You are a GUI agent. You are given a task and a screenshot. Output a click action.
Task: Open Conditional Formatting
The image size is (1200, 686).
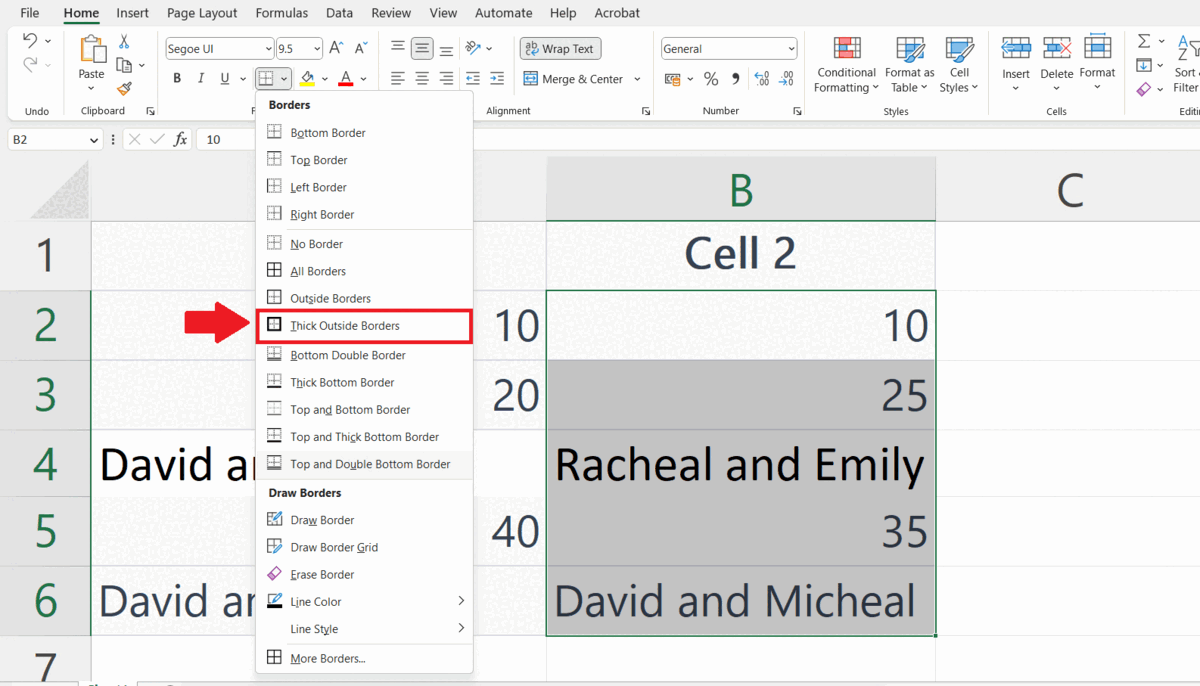coord(845,68)
